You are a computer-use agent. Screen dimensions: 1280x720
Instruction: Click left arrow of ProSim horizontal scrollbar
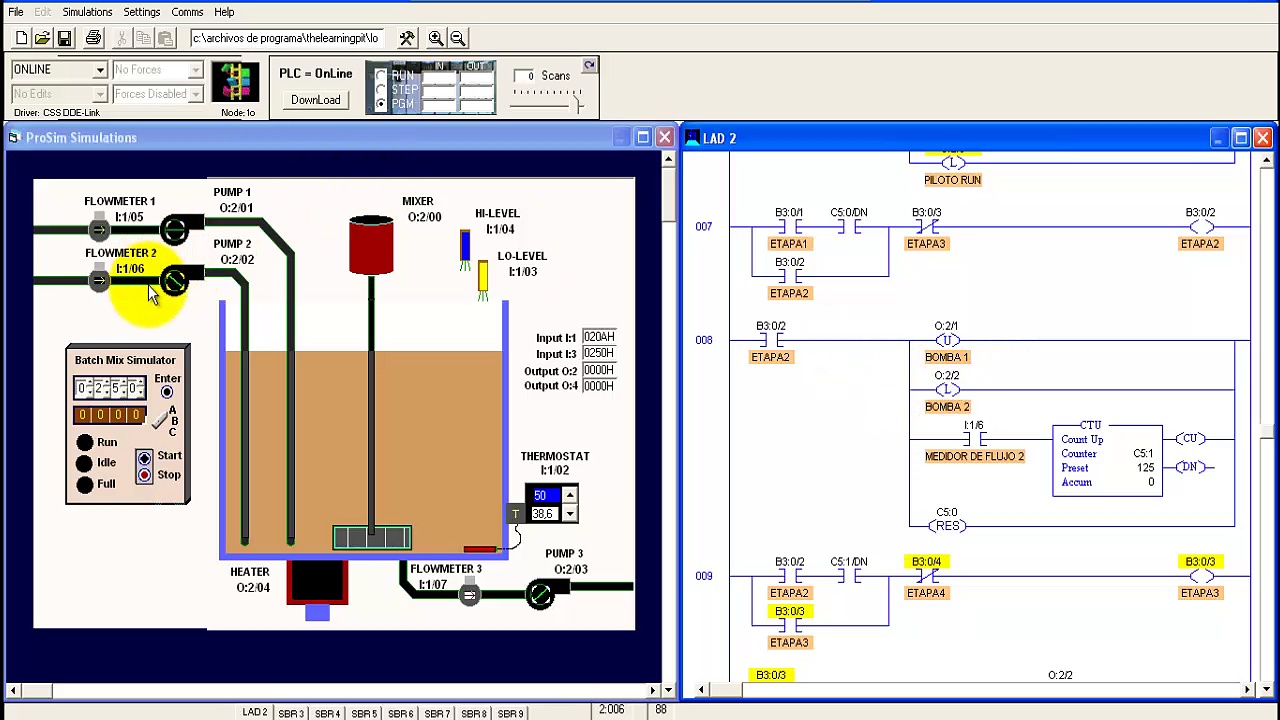click(13, 690)
